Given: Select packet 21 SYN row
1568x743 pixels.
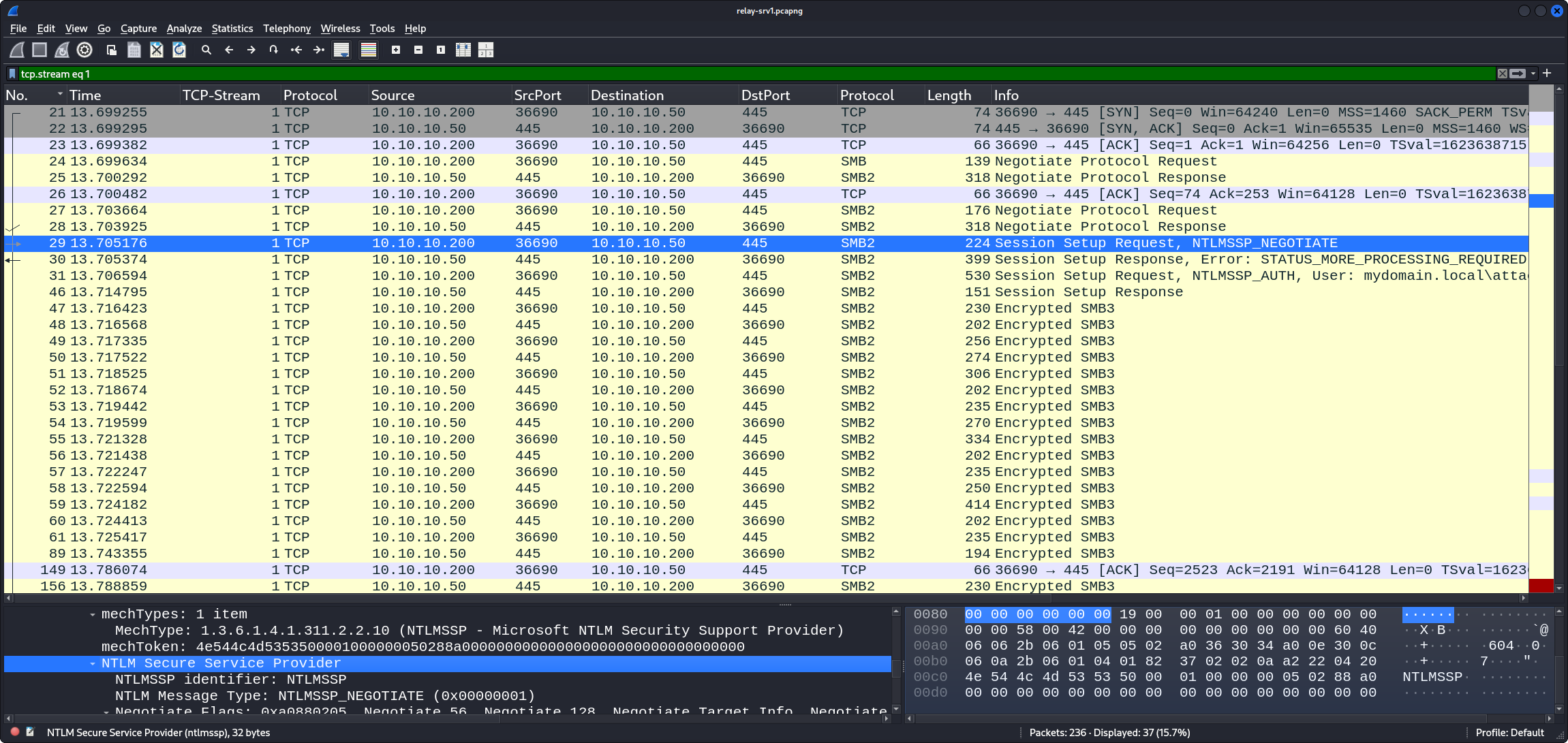Looking at the screenshot, I should coord(766,112).
